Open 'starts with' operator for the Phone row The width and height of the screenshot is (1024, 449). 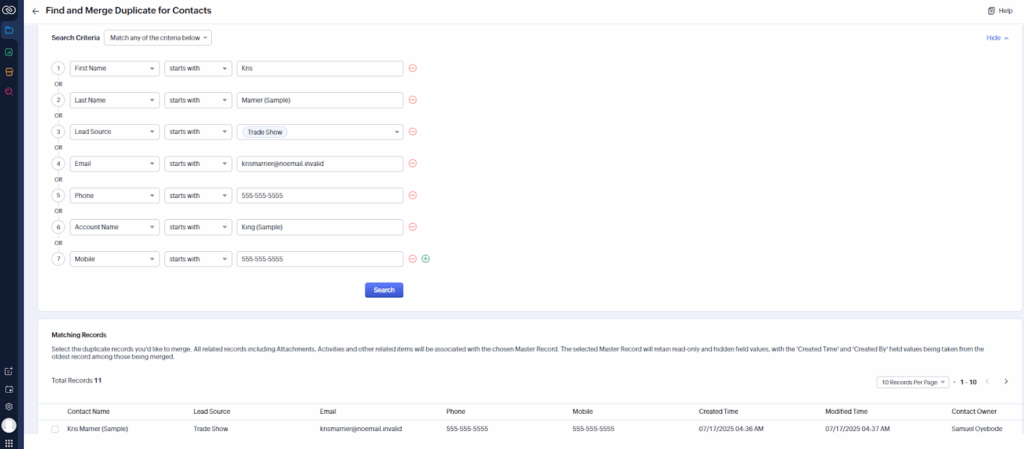click(196, 195)
